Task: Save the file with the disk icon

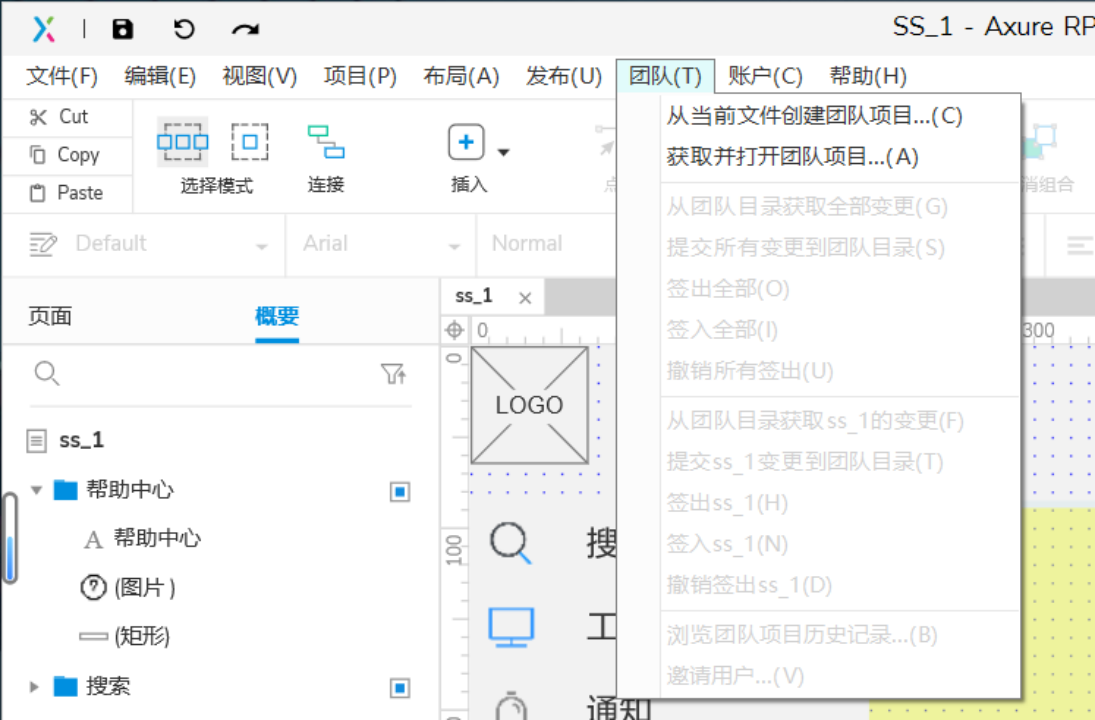Action: [x=123, y=29]
